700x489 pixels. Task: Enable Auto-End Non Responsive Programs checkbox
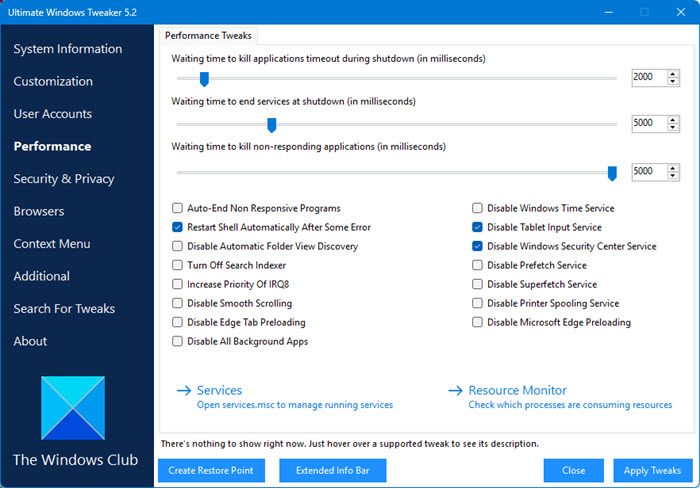pos(177,208)
